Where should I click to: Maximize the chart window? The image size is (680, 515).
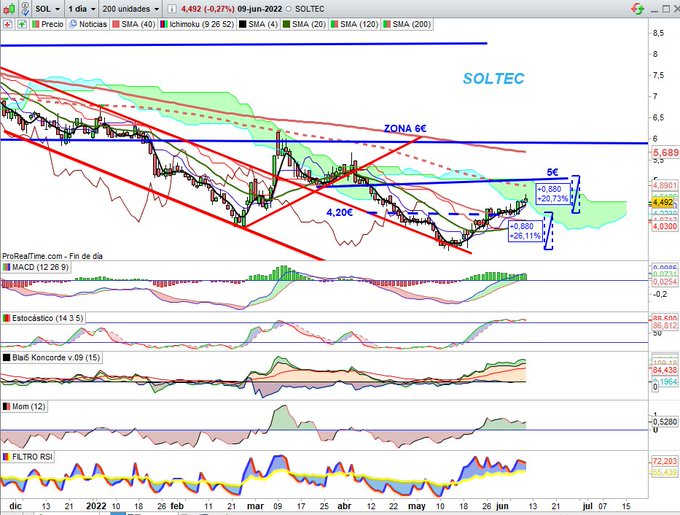click(x=666, y=8)
